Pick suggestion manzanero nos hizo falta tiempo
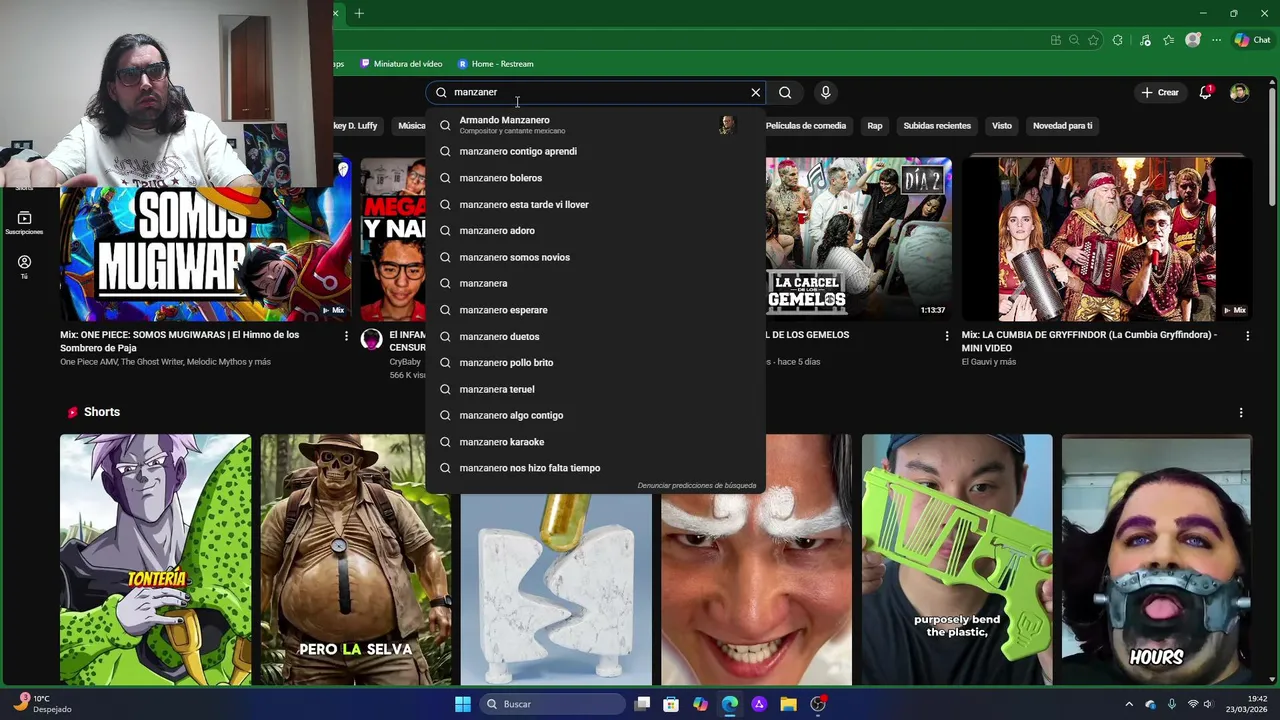Screen dimensions: 1280x720 tap(596, 468)
